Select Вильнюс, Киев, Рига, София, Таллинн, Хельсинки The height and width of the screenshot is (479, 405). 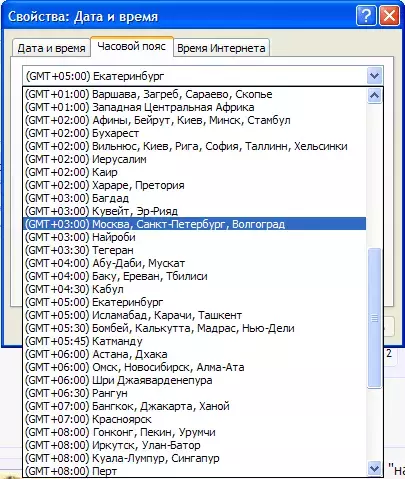195,146
